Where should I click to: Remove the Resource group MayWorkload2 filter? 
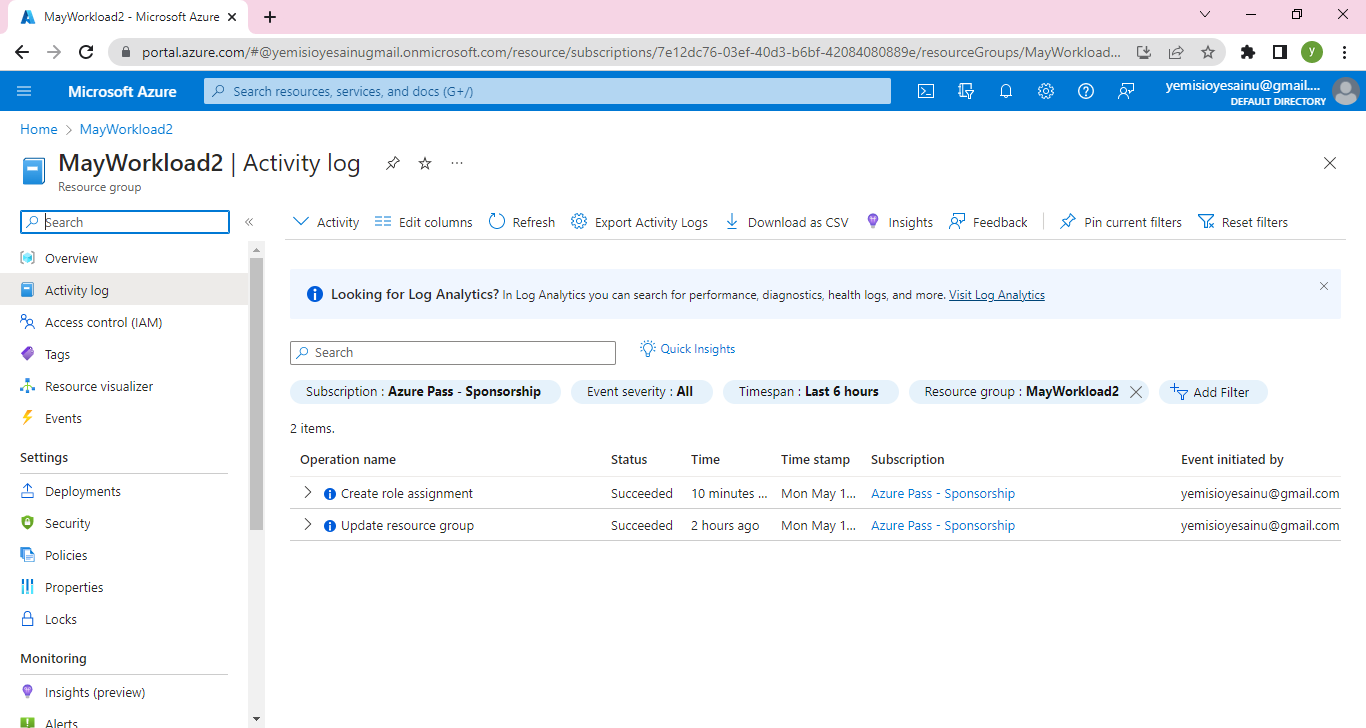[x=1136, y=392]
